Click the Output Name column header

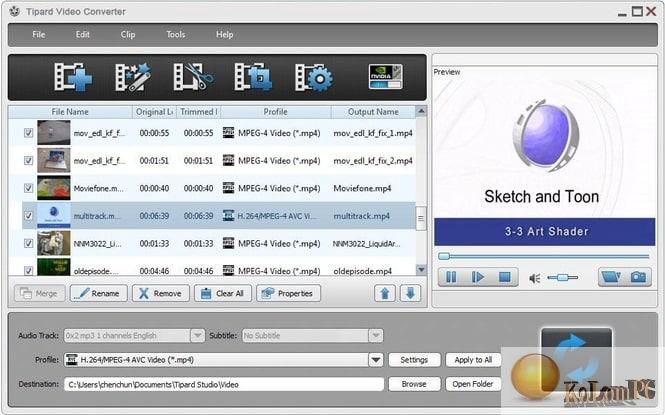pos(373,112)
